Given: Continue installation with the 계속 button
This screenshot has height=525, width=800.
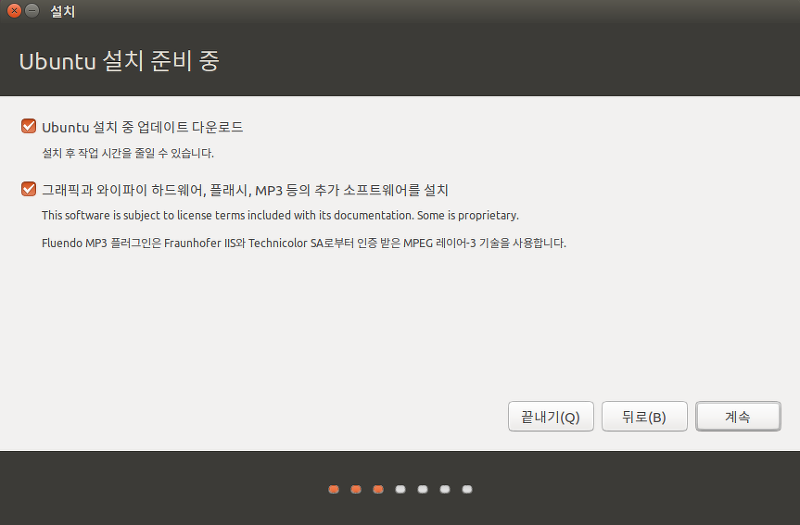Looking at the screenshot, I should (738, 416).
